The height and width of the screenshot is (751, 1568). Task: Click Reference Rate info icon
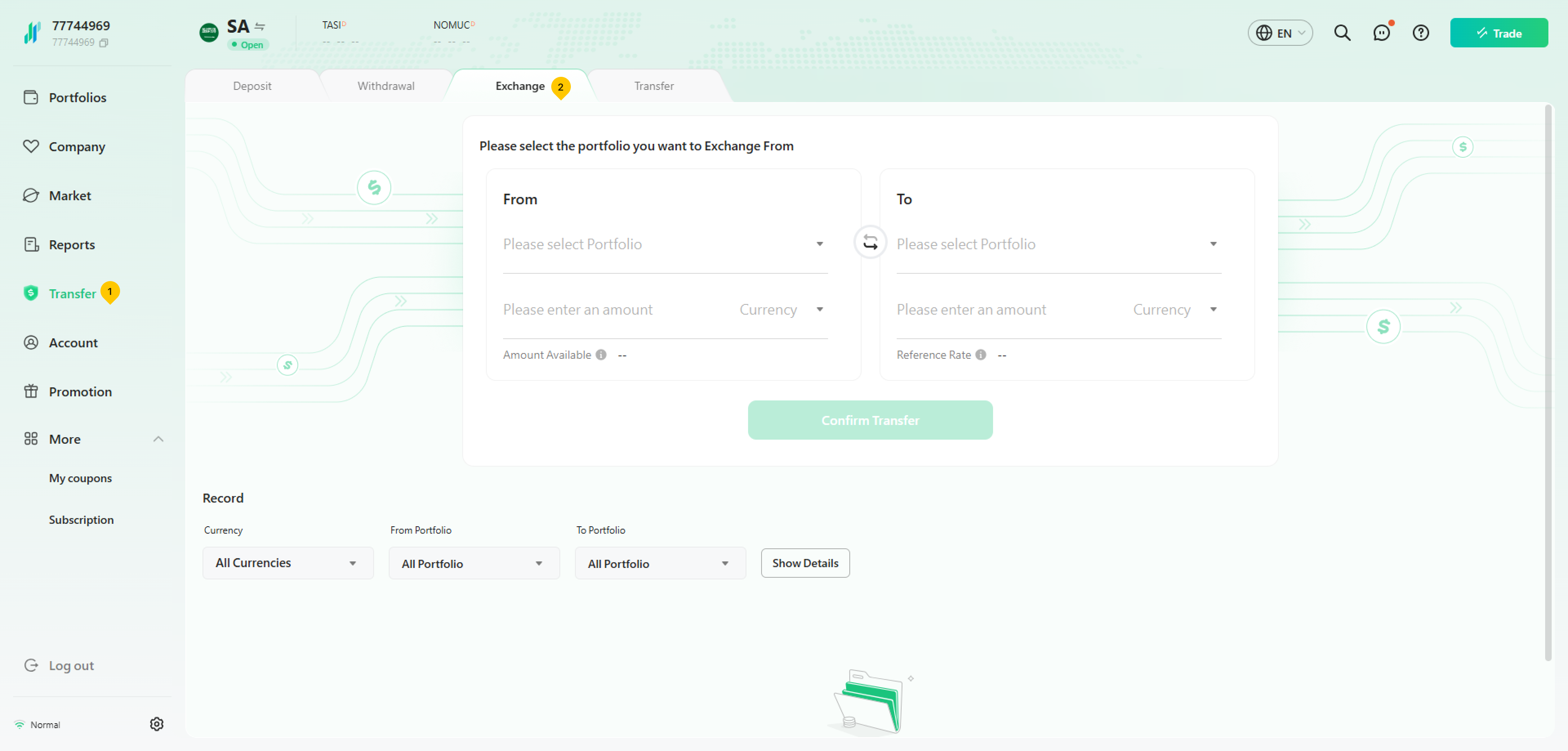tap(980, 355)
